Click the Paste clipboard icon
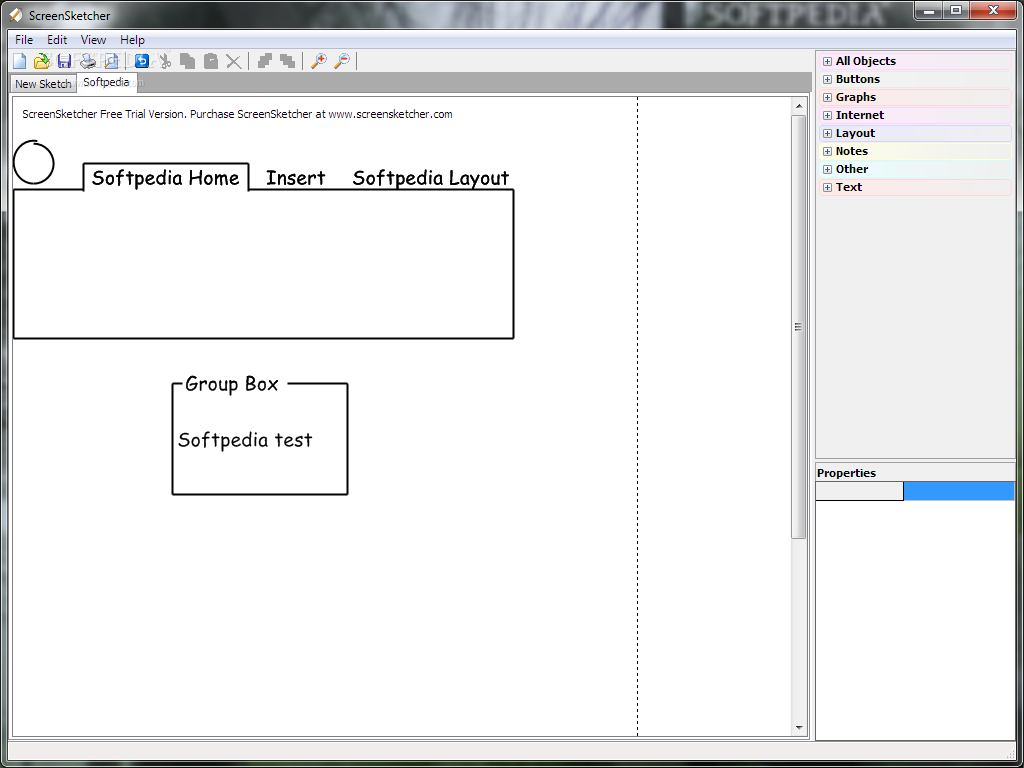This screenshot has height=768, width=1024. click(x=210, y=61)
